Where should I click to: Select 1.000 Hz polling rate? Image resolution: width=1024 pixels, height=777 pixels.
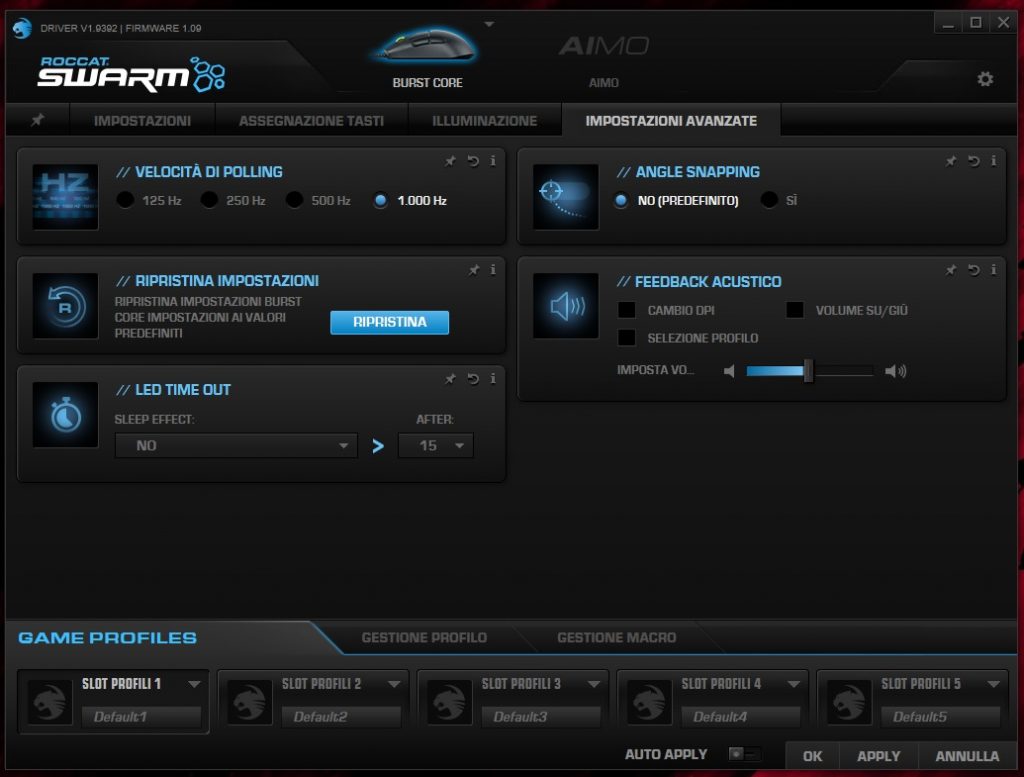pos(380,200)
